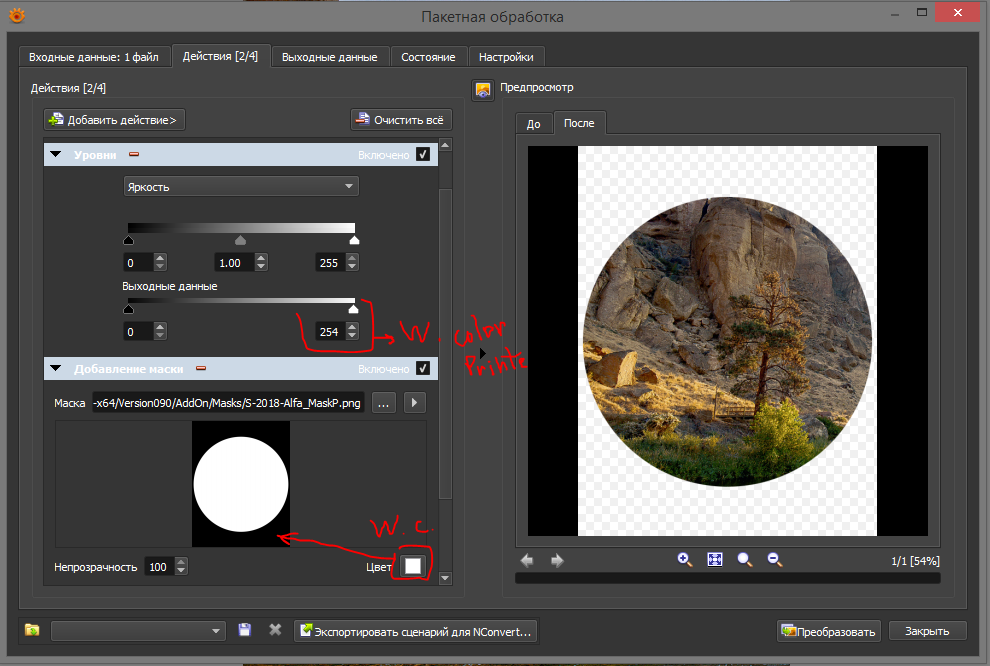Click the save script floppy disk icon
This screenshot has width=990, height=666.
(245, 630)
